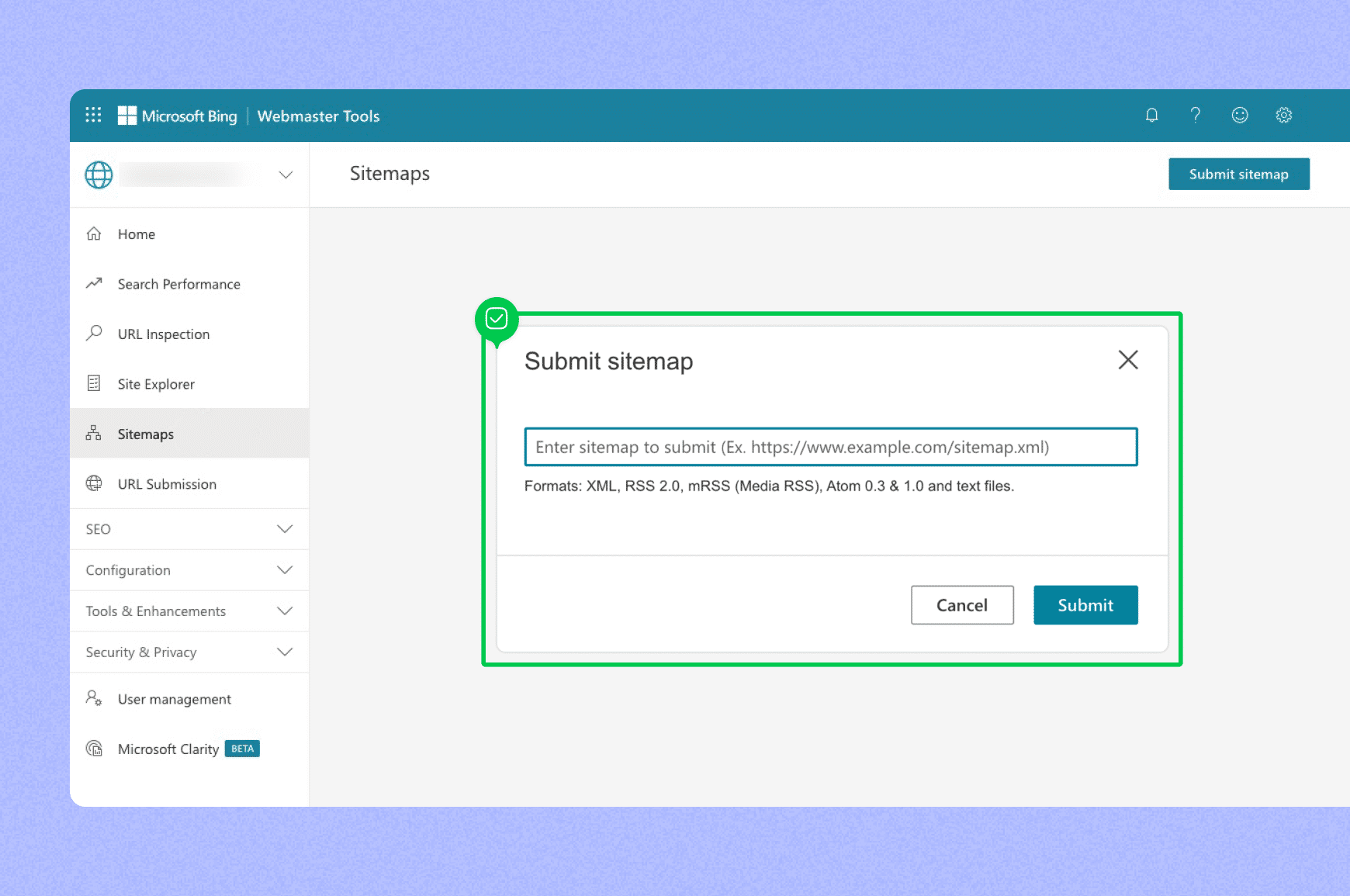The width and height of the screenshot is (1350, 896).
Task: Open the settings gear icon
Action: (x=1284, y=116)
